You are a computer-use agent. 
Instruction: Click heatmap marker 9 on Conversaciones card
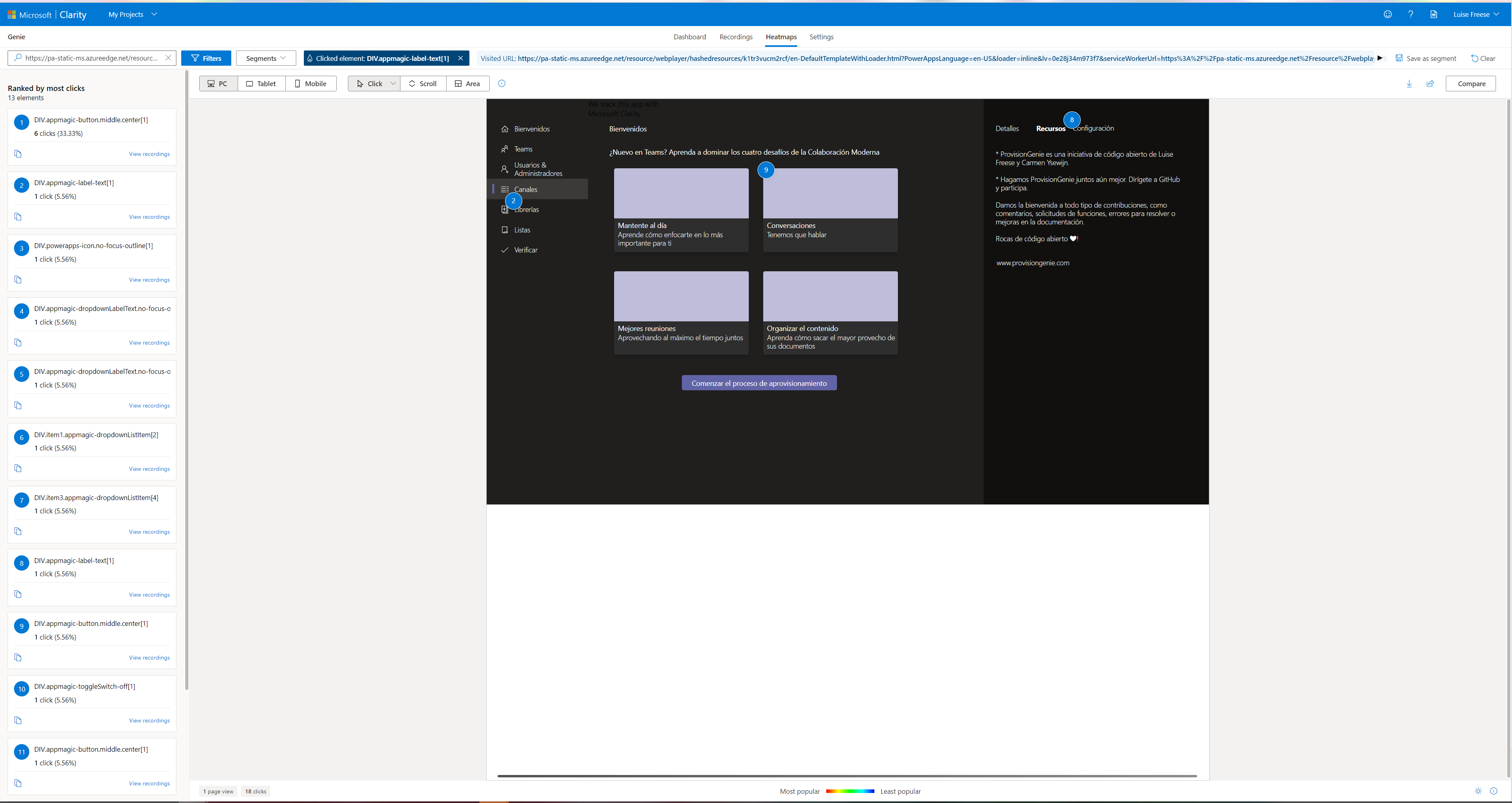(766, 169)
